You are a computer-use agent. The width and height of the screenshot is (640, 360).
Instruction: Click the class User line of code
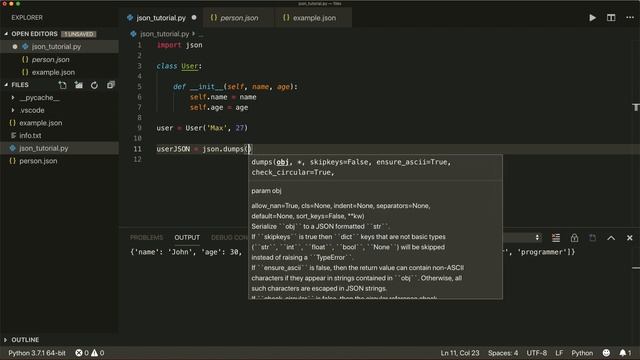(179, 66)
